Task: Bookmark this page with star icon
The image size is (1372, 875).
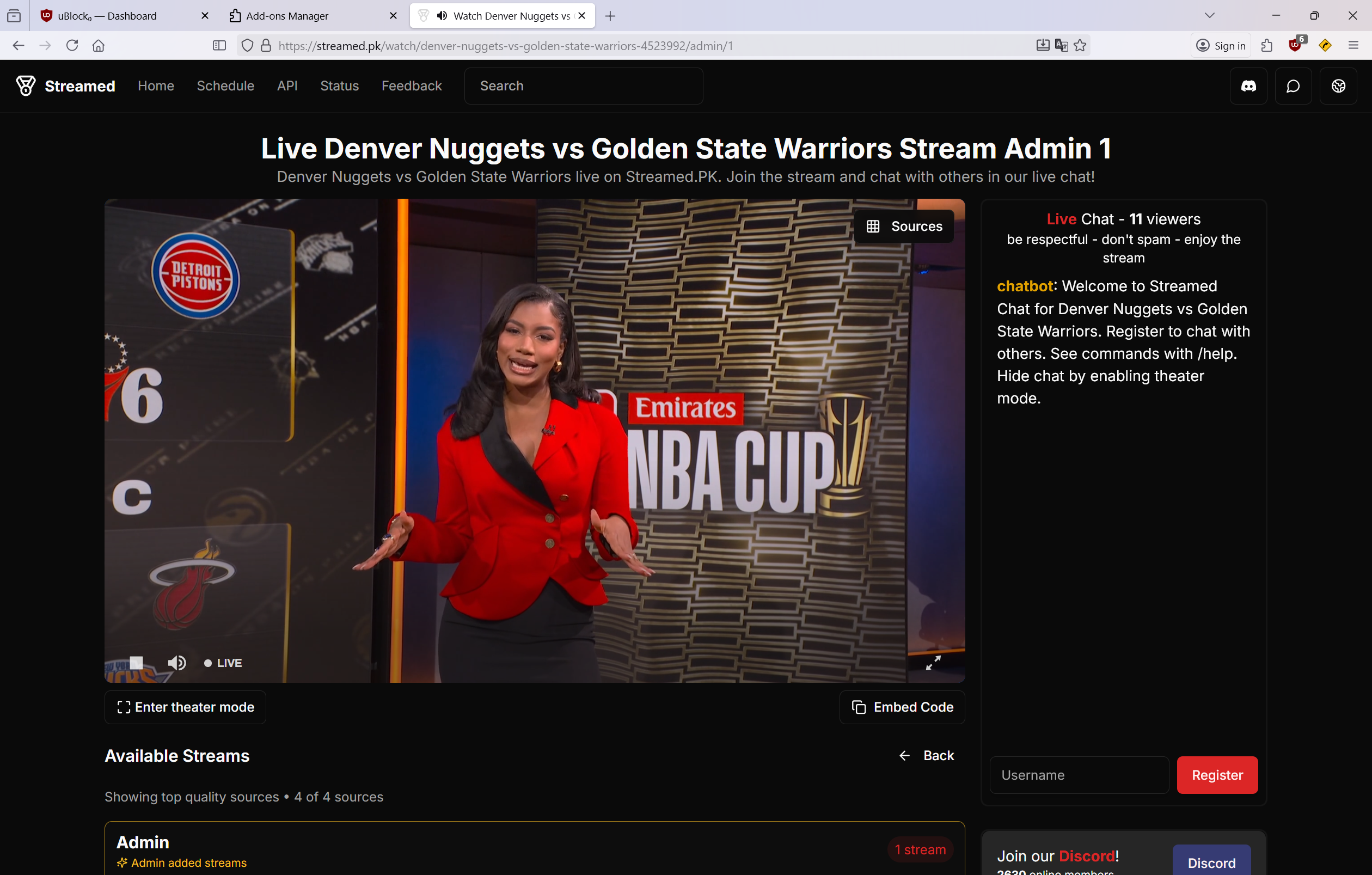Action: pos(1080,46)
